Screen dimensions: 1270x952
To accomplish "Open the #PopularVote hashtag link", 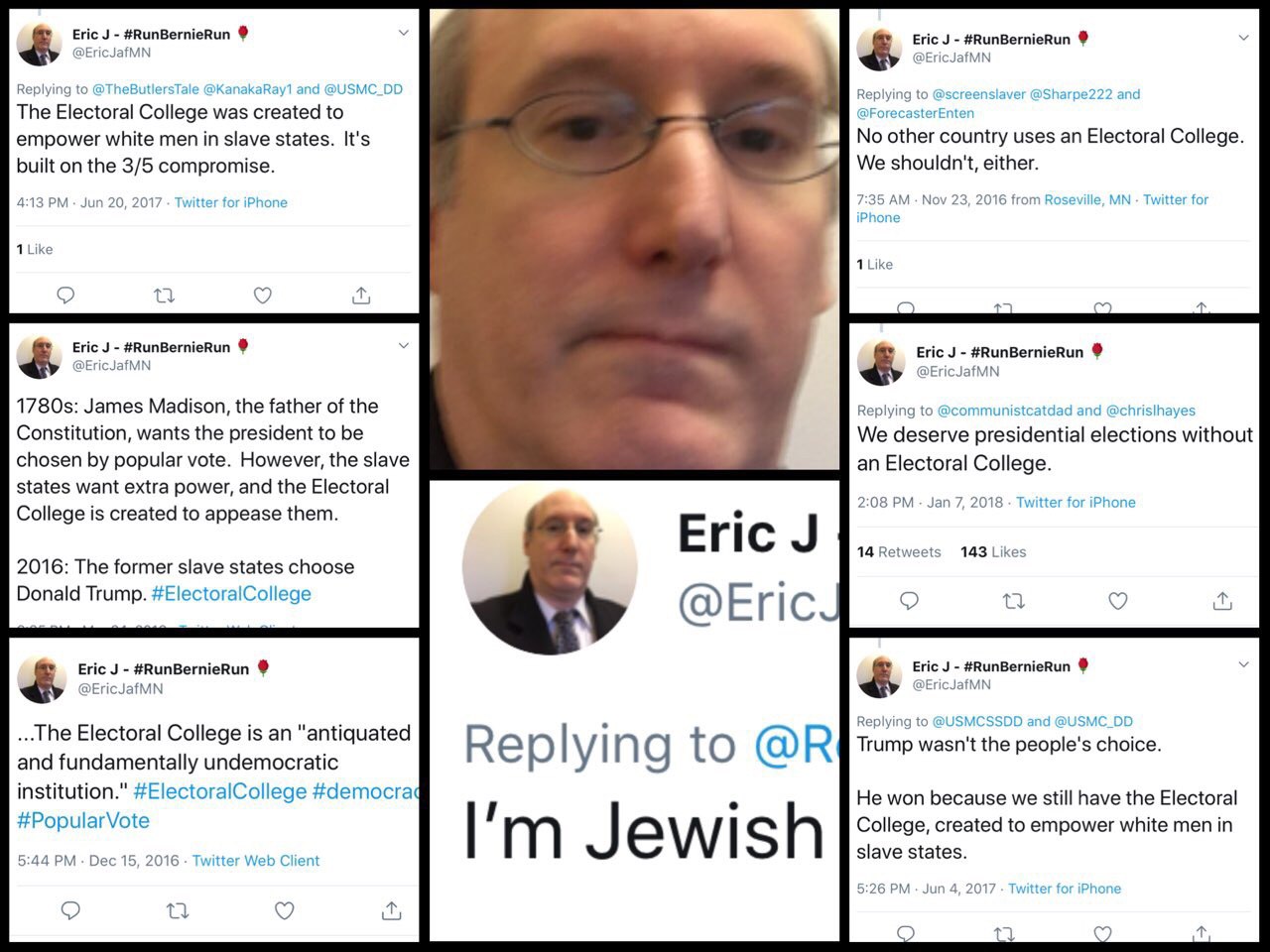I will coord(83,821).
